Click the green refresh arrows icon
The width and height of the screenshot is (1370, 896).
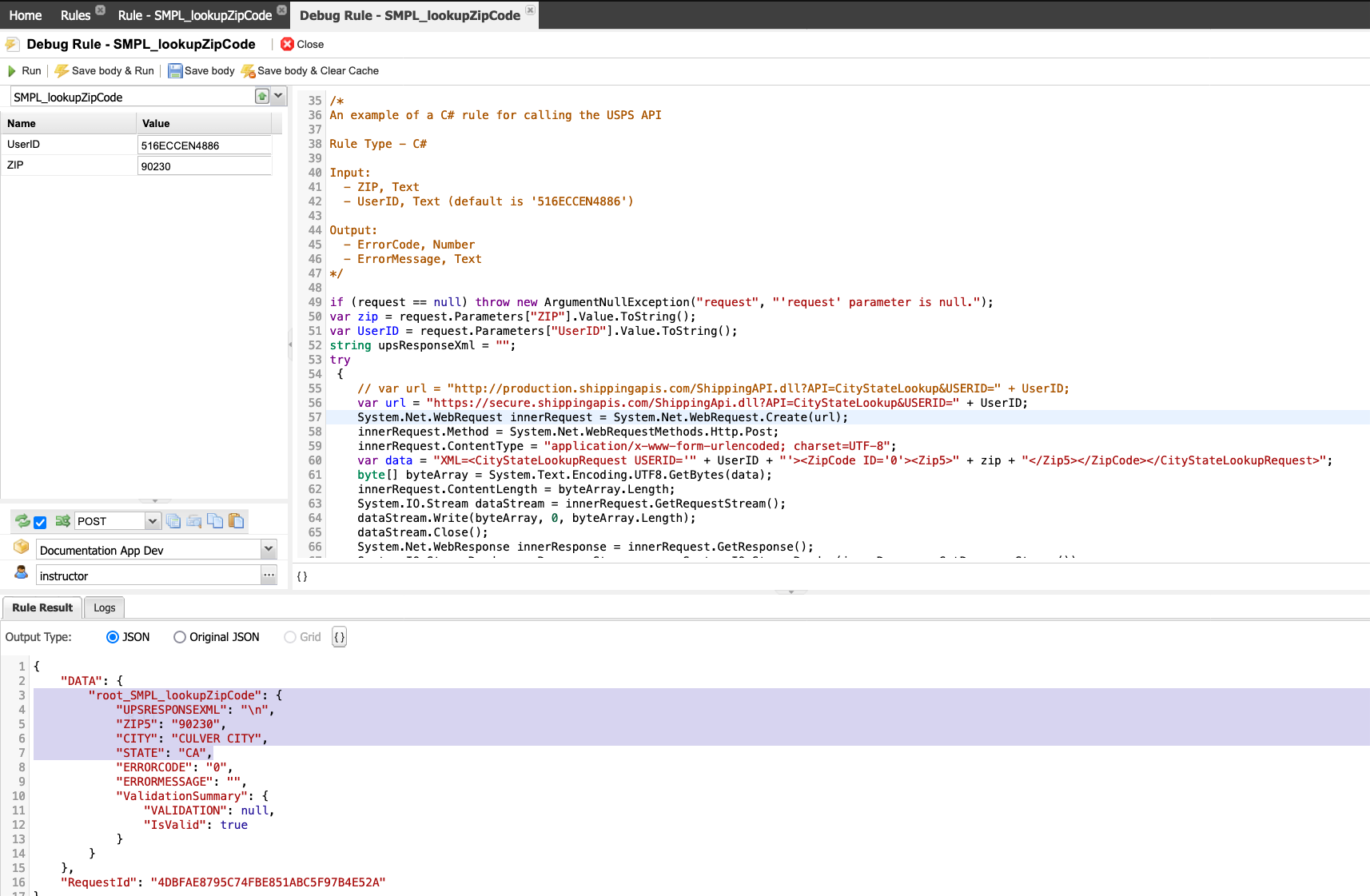(x=22, y=521)
